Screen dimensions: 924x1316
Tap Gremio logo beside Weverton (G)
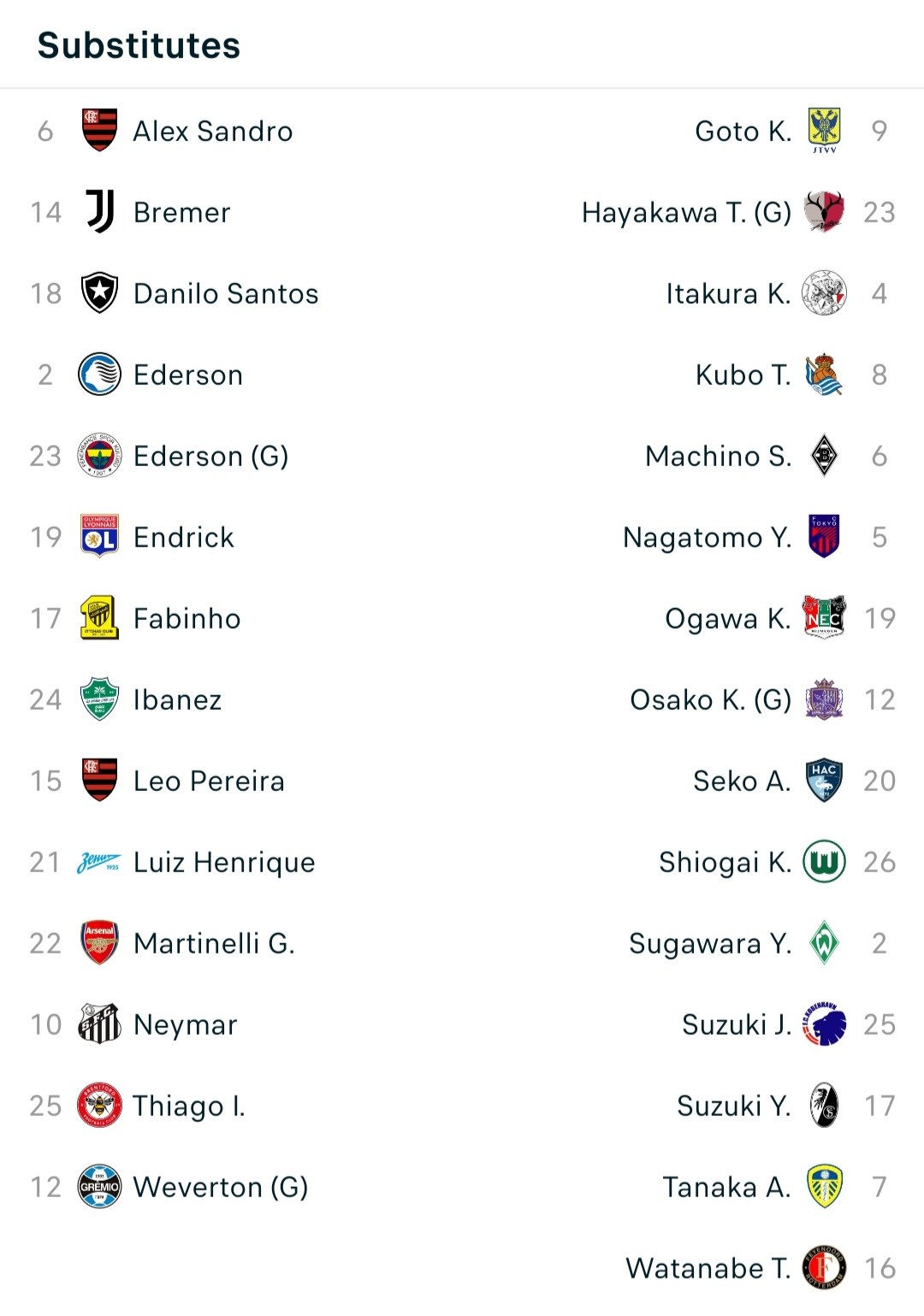[x=99, y=1187]
